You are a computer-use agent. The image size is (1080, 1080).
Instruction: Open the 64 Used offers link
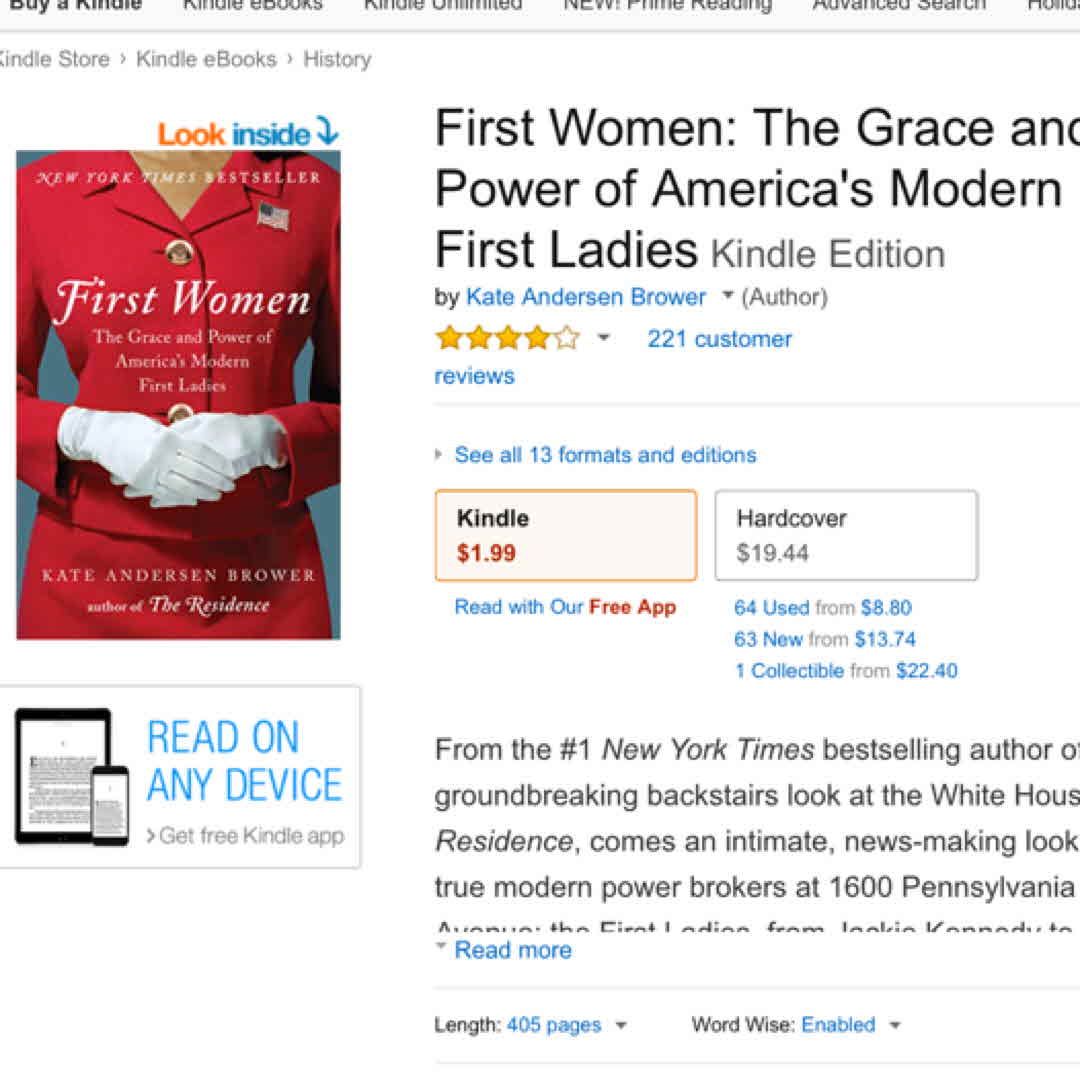click(x=771, y=608)
